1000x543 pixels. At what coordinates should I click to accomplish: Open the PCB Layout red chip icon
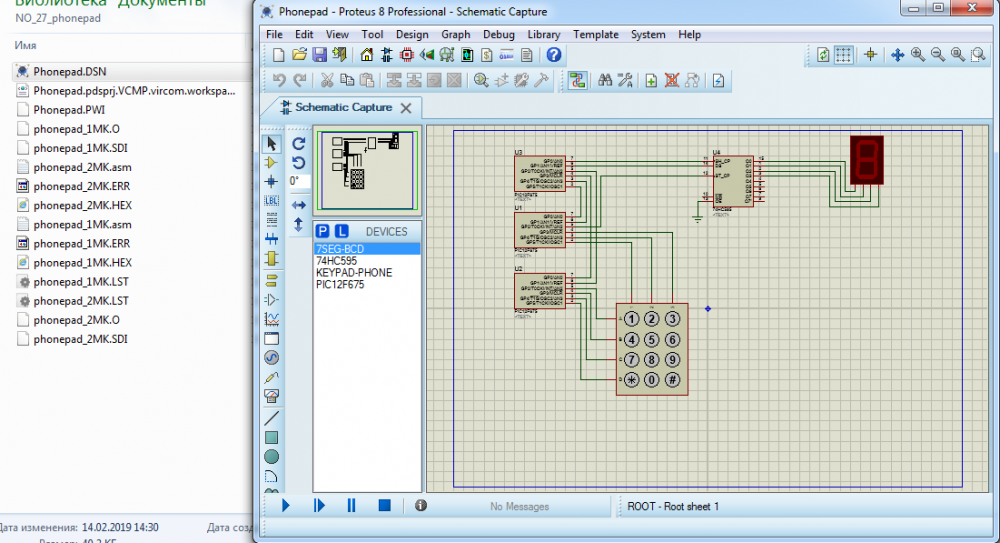pos(406,55)
